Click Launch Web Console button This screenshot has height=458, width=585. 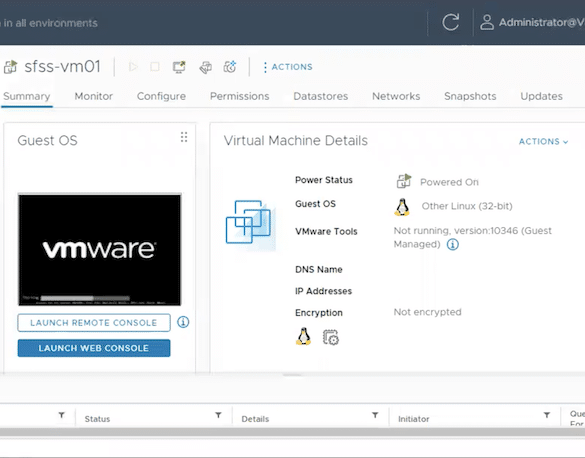pos(94,348)
